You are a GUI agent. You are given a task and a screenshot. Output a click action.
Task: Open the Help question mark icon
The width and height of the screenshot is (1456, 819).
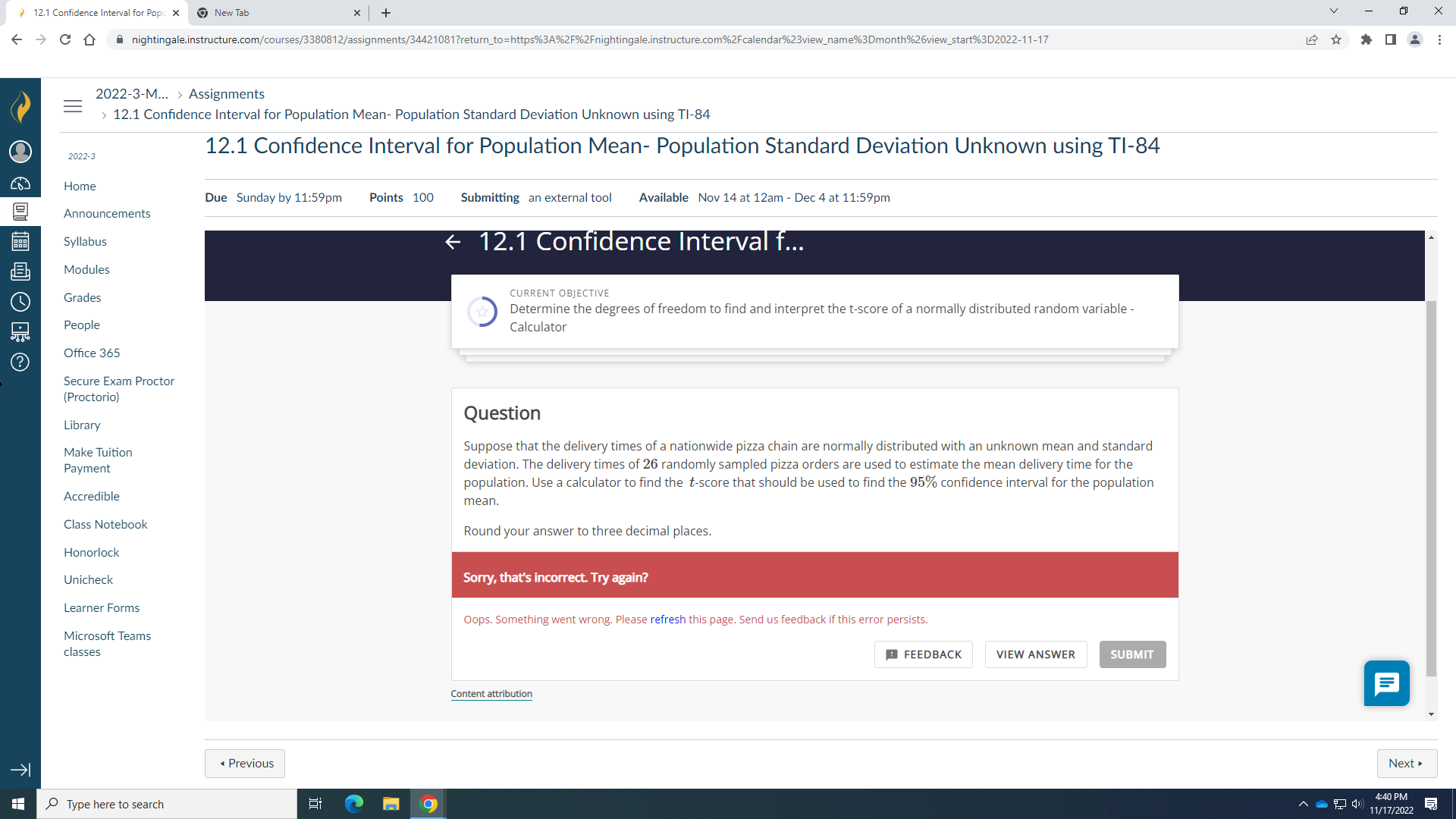20,362
